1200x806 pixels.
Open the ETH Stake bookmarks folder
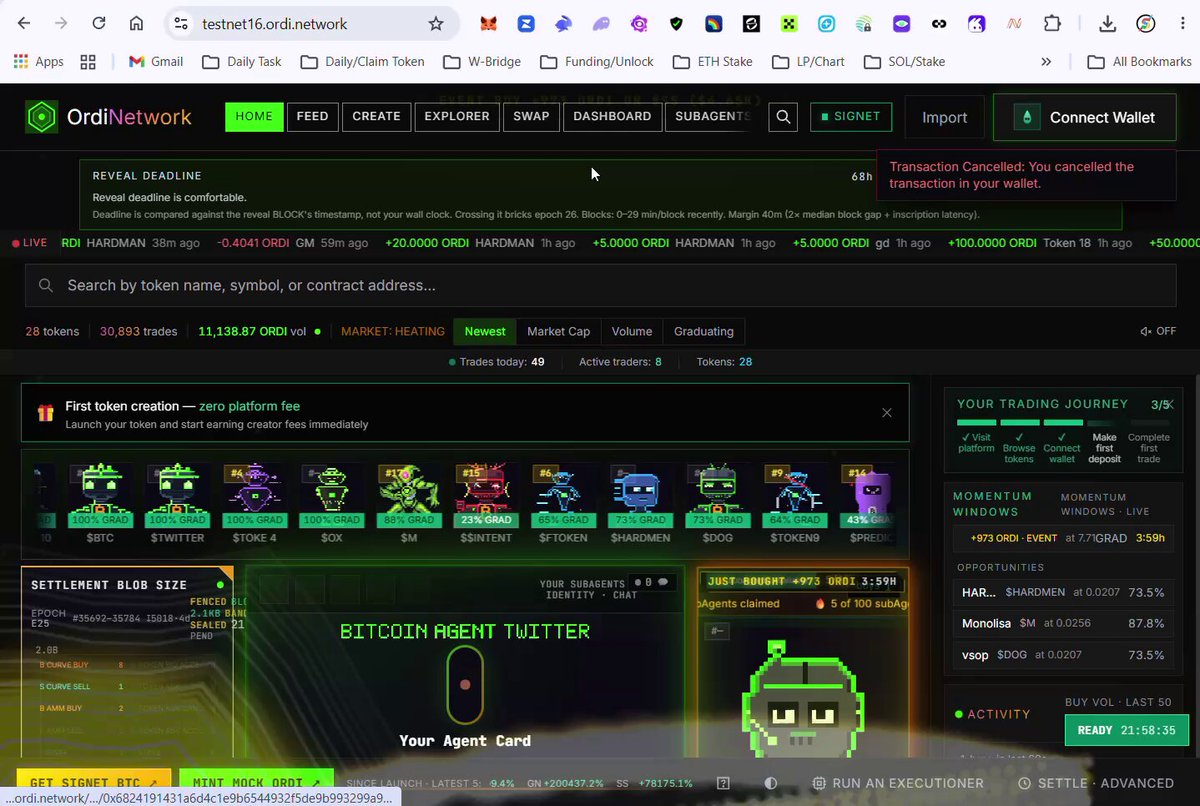[712, 62]
